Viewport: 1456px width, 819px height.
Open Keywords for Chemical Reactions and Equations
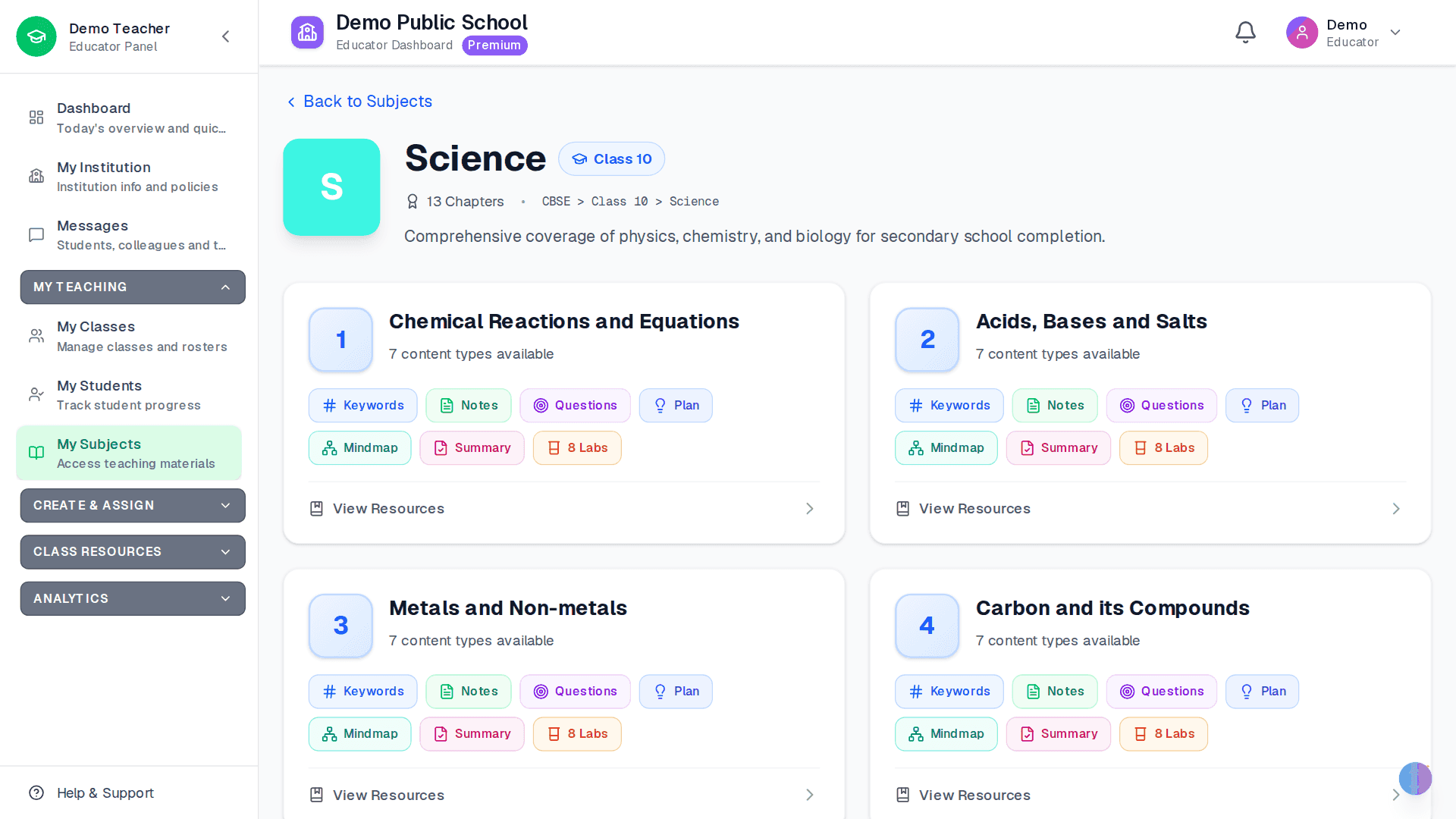coord(362,406)
